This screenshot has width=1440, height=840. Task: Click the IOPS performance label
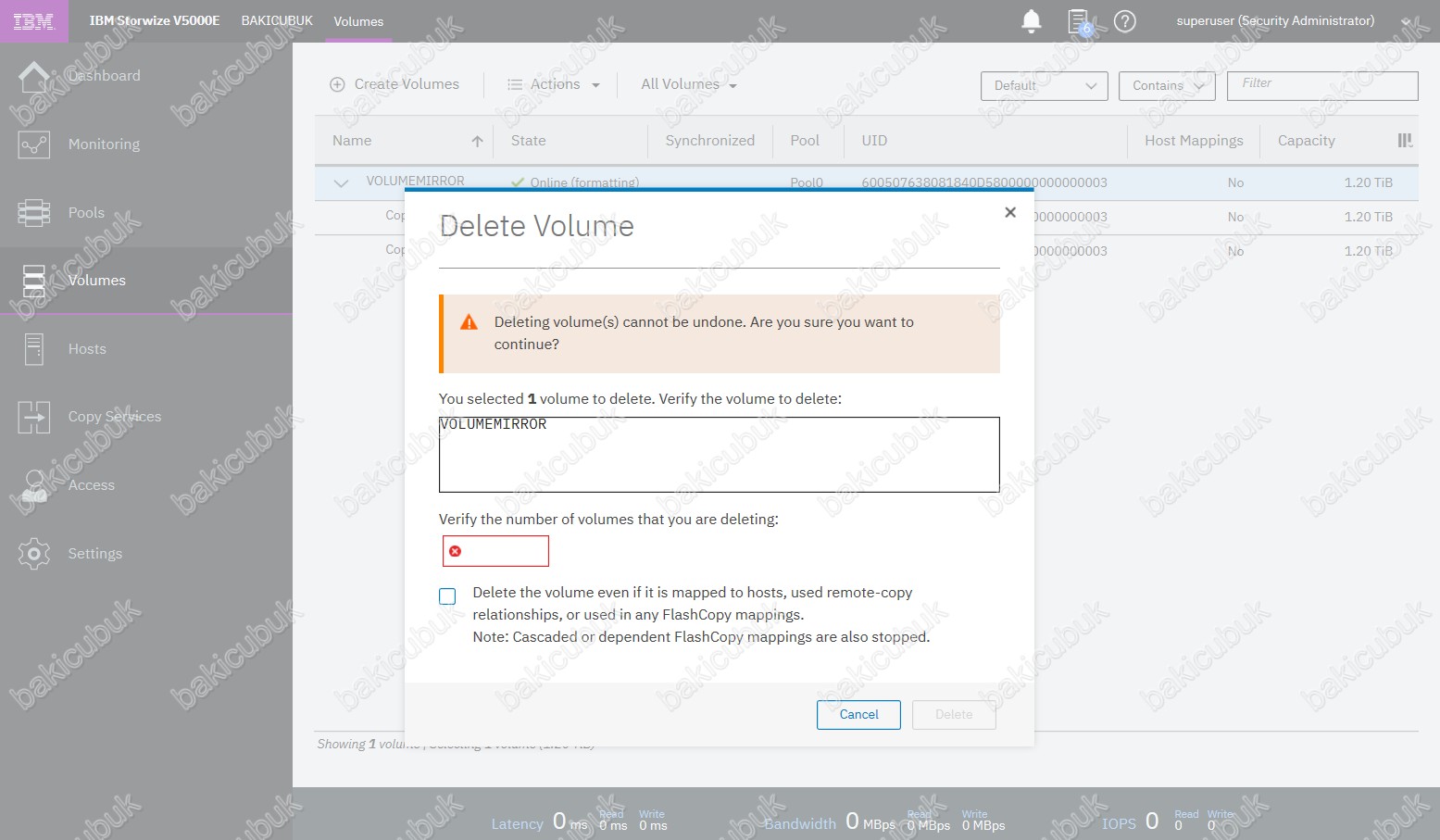coord(1119,823)
